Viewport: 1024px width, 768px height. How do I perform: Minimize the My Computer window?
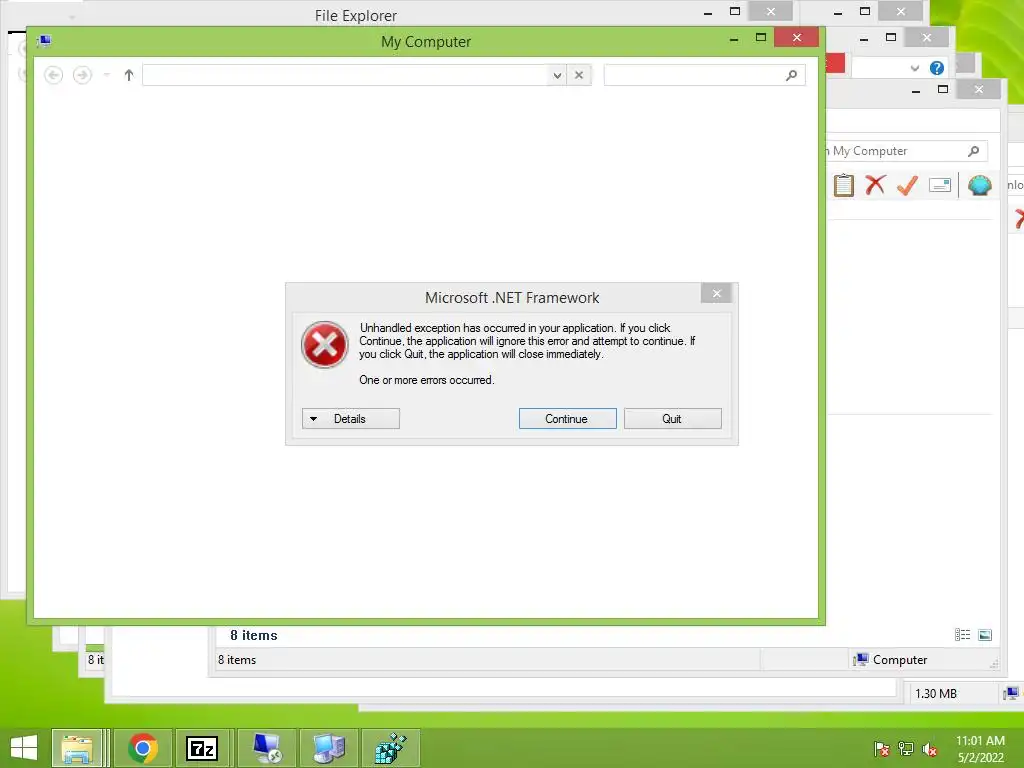[734, 39]
